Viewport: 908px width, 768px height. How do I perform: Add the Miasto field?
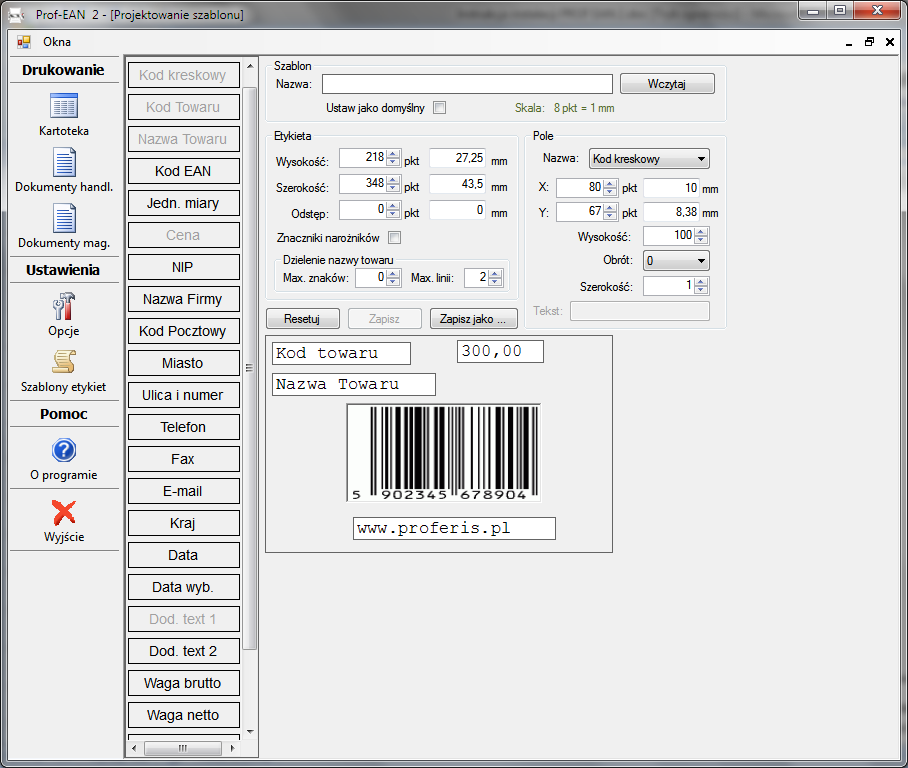(x=183, y=363)
